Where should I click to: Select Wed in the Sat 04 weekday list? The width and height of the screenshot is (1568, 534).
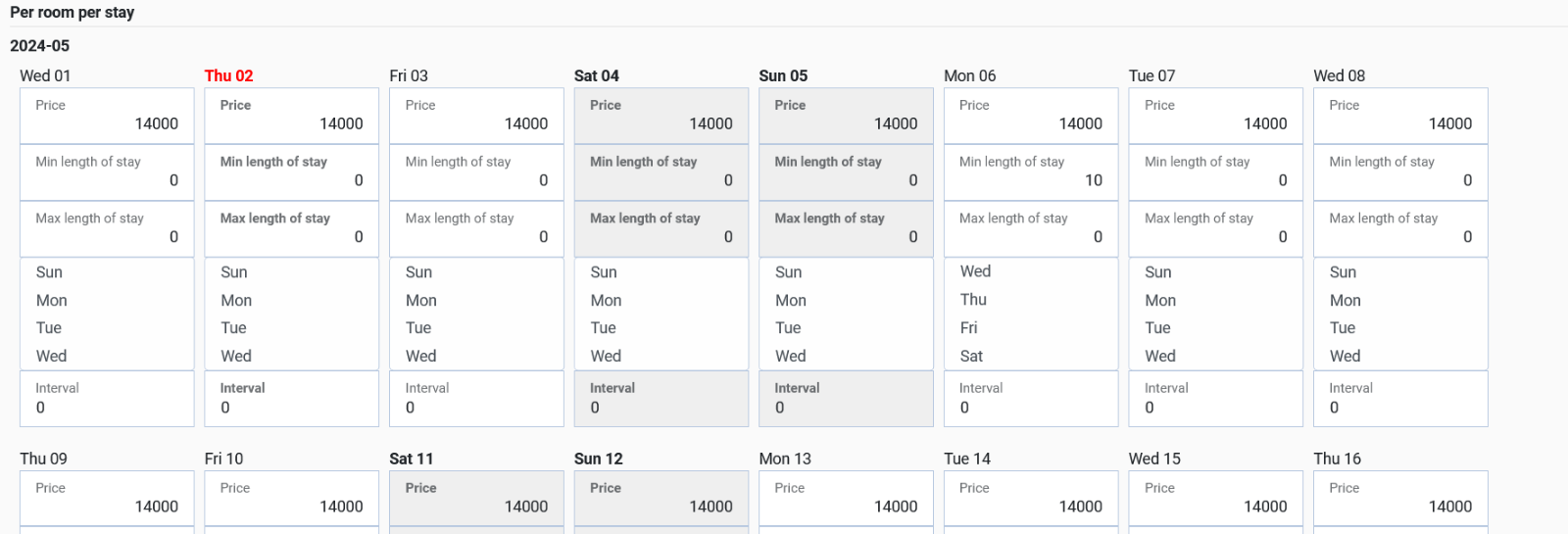(x=606, y=356)
